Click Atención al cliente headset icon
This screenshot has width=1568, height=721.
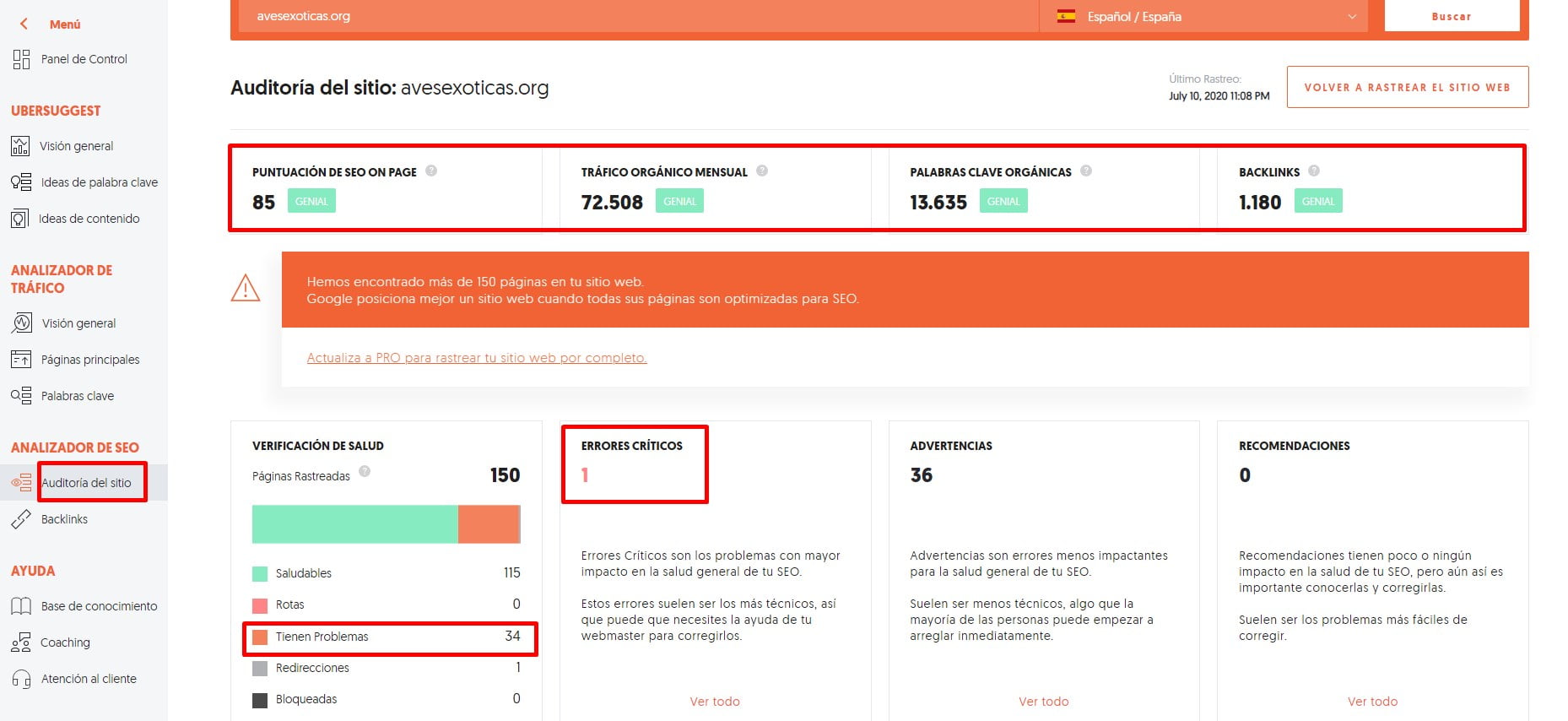tap(21, 679)
